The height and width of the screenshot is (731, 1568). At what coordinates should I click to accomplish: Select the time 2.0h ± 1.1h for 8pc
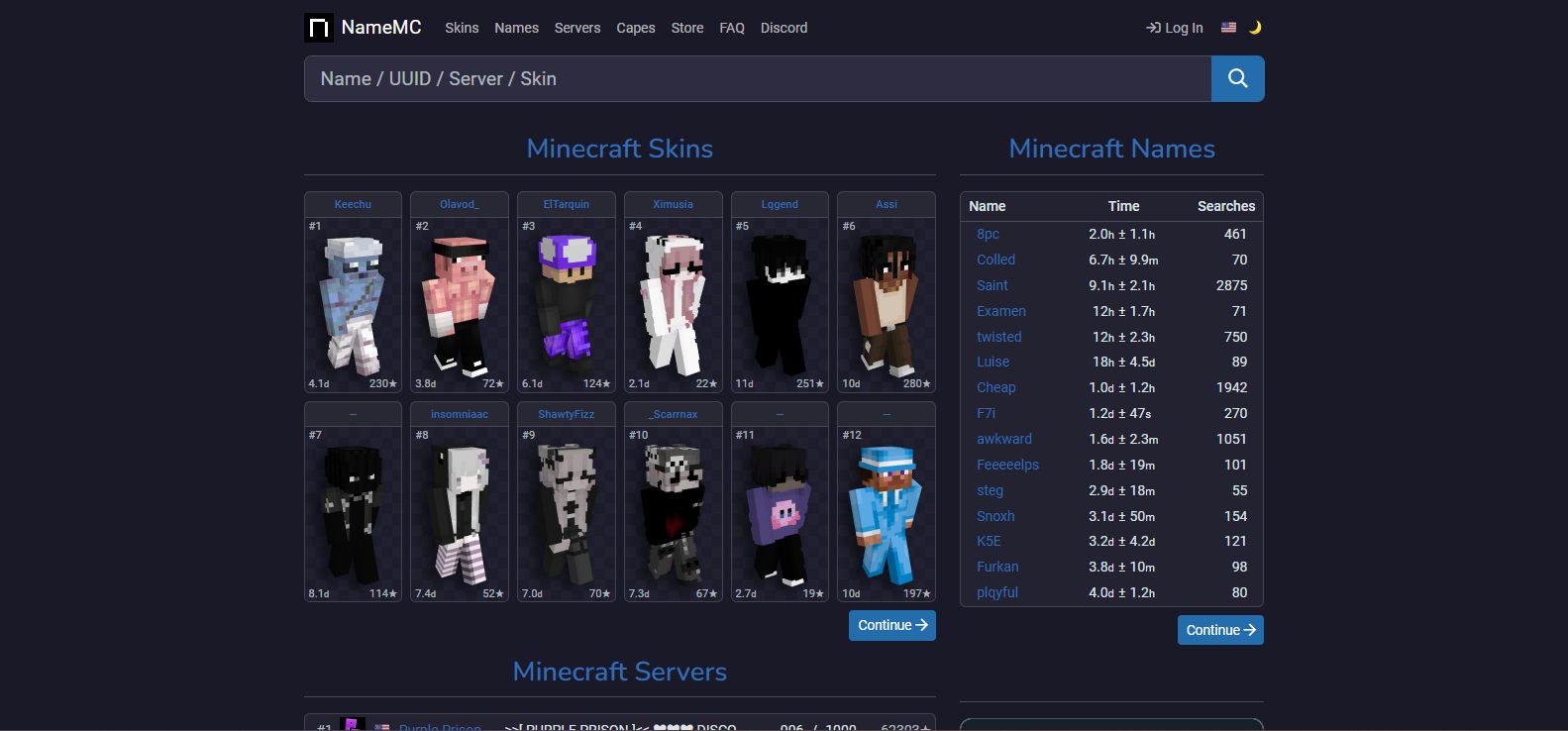click(x=1122, y=234)
